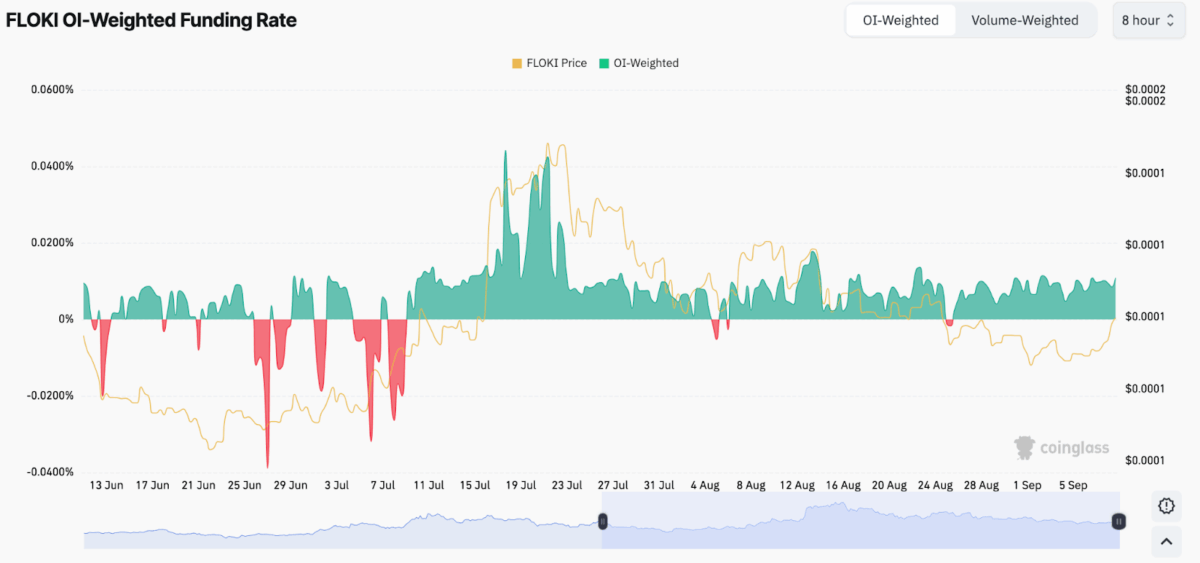The height and width of the screenshot is (563, 1200).
Task: Click the '29 Jun' date label
Action: coord(290,485)
